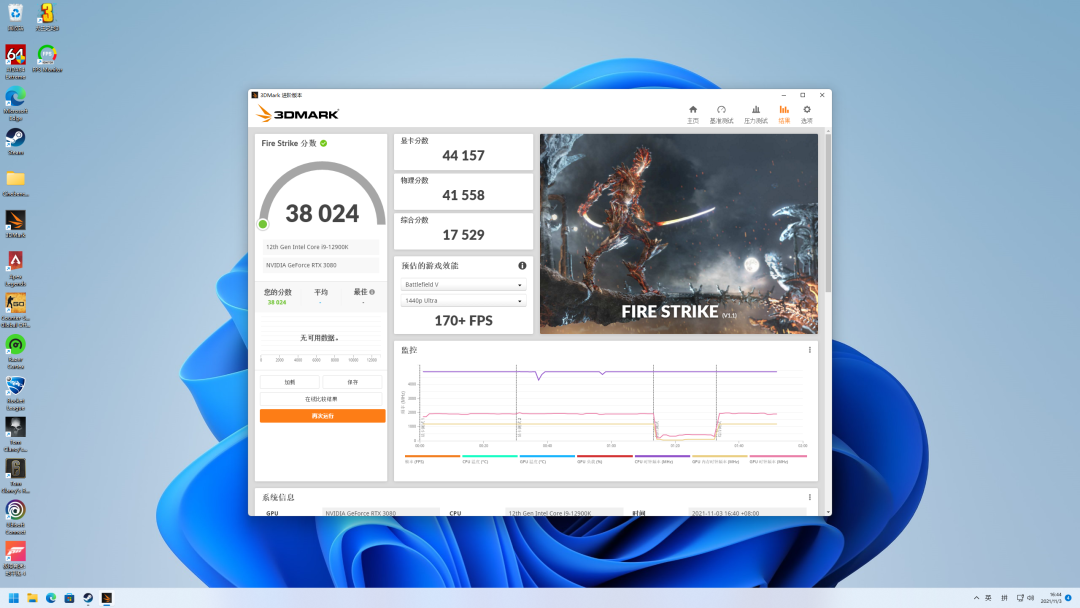
Task: Toggle the blue GPU temperature legend
Action: (547, 459)
